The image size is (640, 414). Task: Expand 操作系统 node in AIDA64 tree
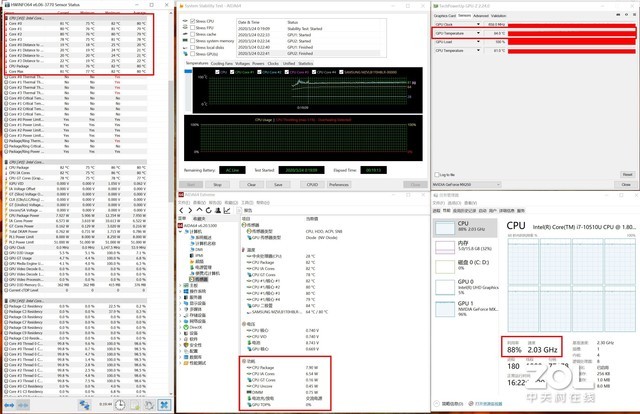coord(181,292)
